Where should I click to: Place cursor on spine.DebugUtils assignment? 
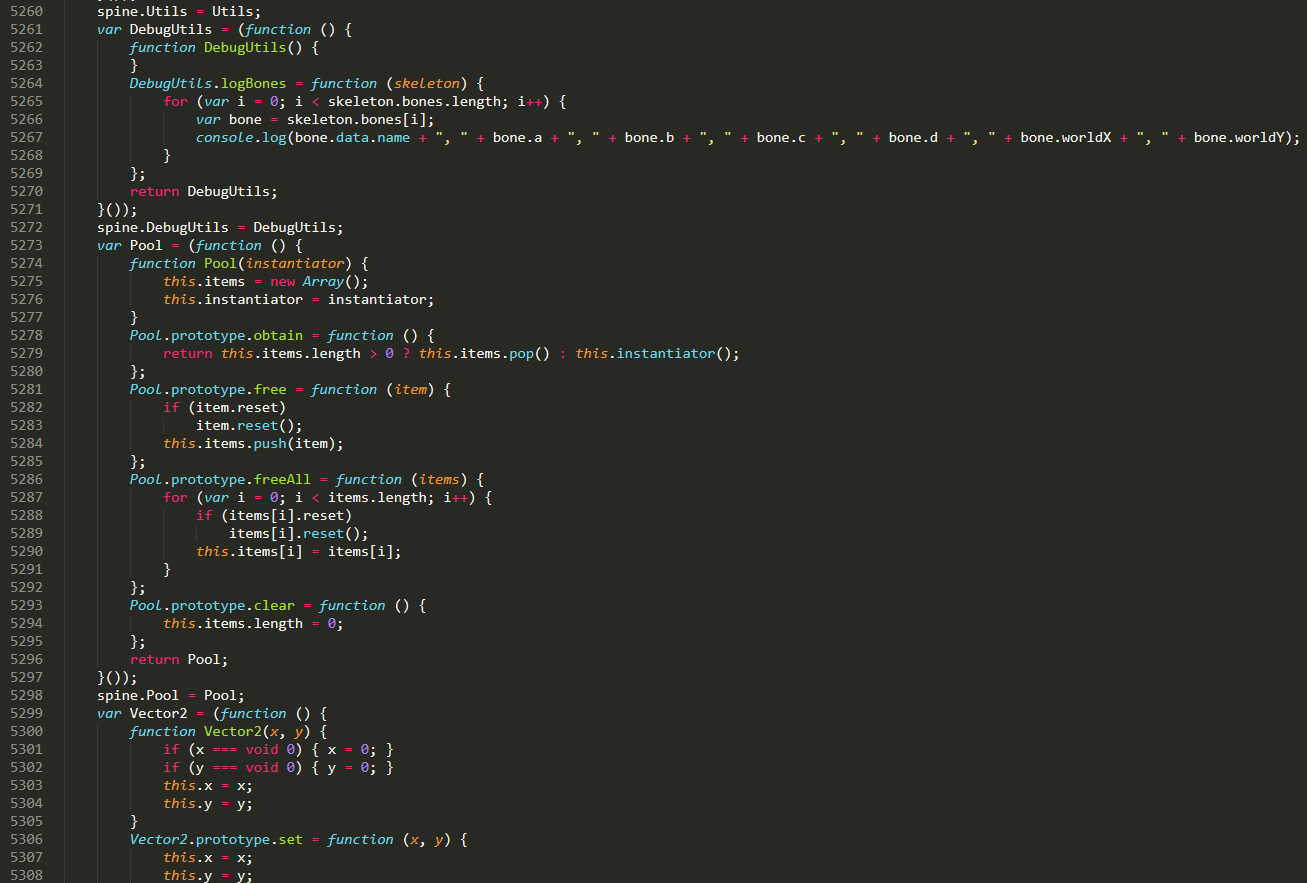pyautogui.click(x=220, y=228)
